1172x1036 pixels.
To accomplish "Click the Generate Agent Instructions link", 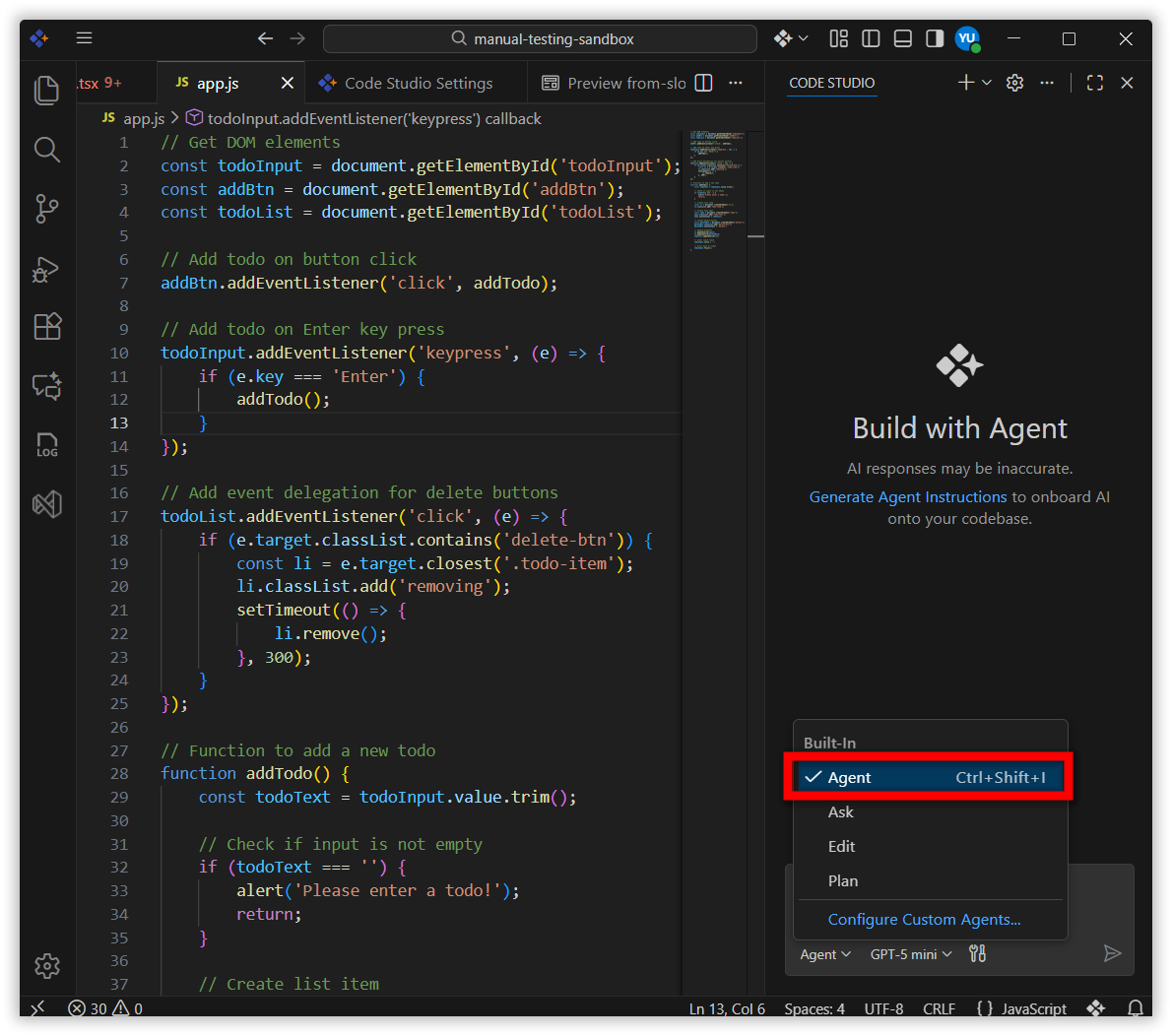I will coord(907,497).
